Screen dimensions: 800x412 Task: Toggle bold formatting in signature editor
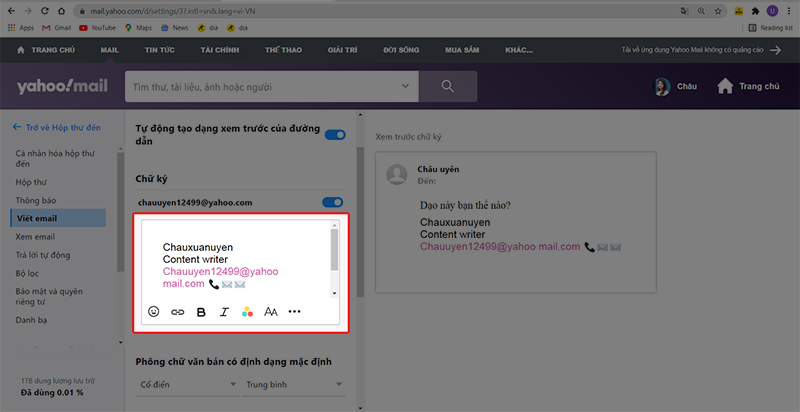pyautogui.click(x=201, y=312)
